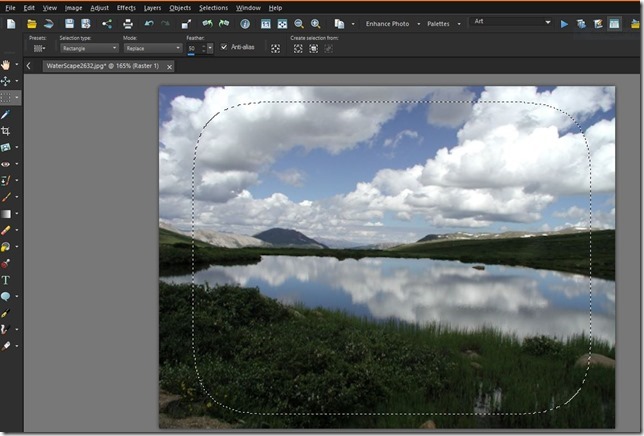The height and width of the screenshot is (436, 644).
Task: Select the Dropper tool
Action: point(6,115)
